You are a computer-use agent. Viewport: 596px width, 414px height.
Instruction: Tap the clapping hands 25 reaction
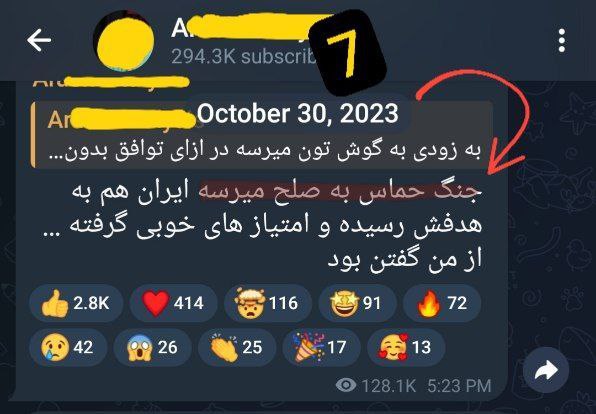tap(237, 347)
